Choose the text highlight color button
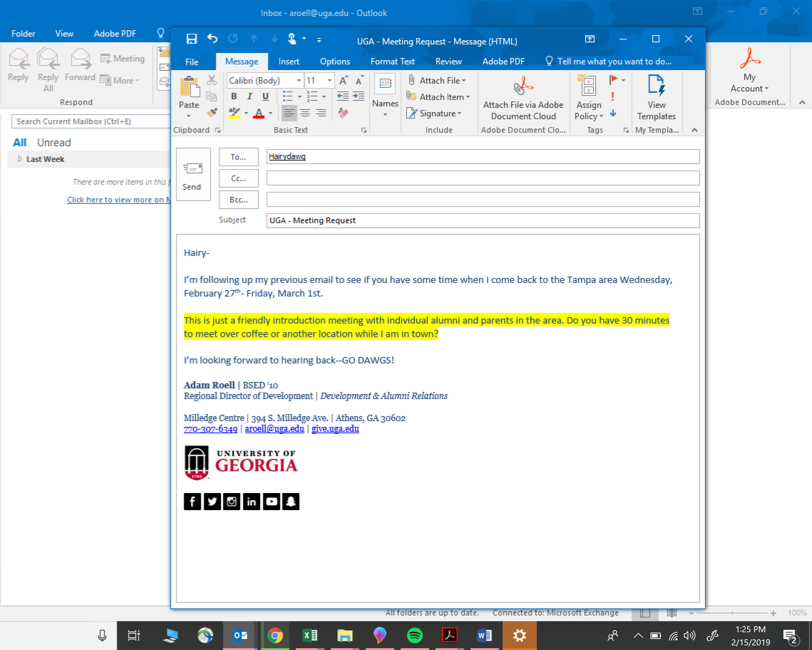 [234, 113]
